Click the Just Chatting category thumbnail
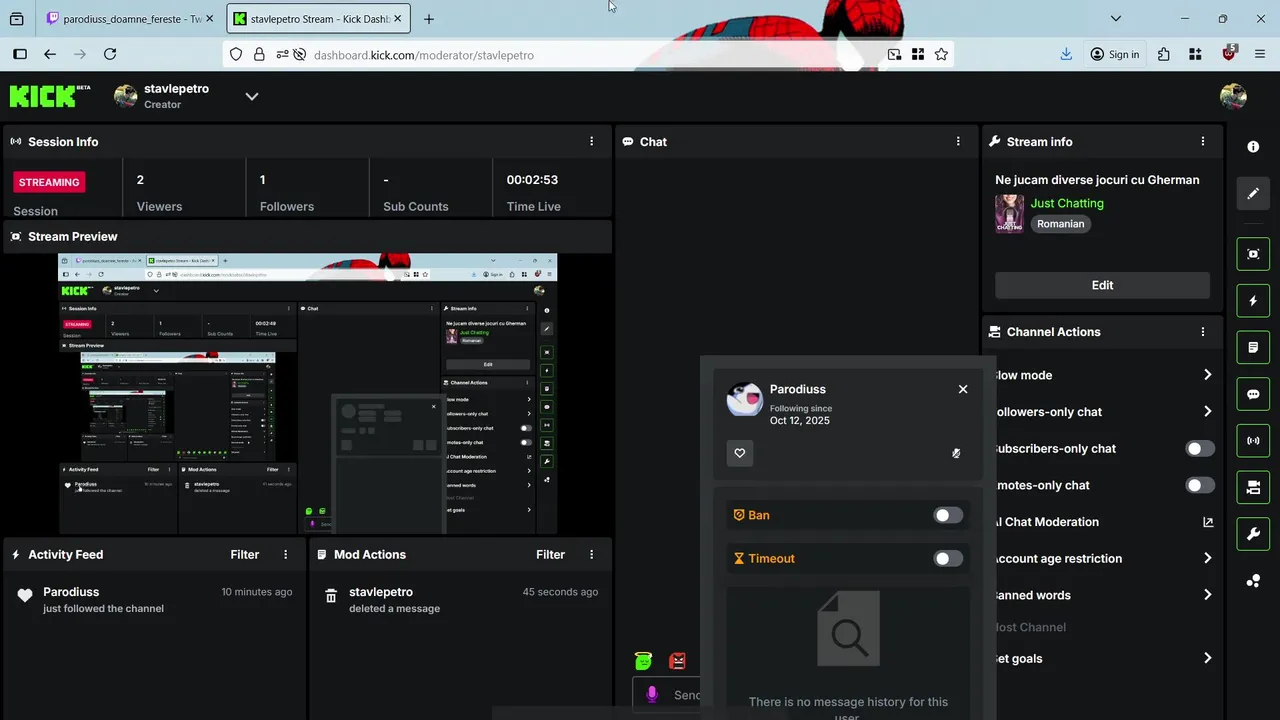The image size is (1280, 720). click(x=1009, y=213)
